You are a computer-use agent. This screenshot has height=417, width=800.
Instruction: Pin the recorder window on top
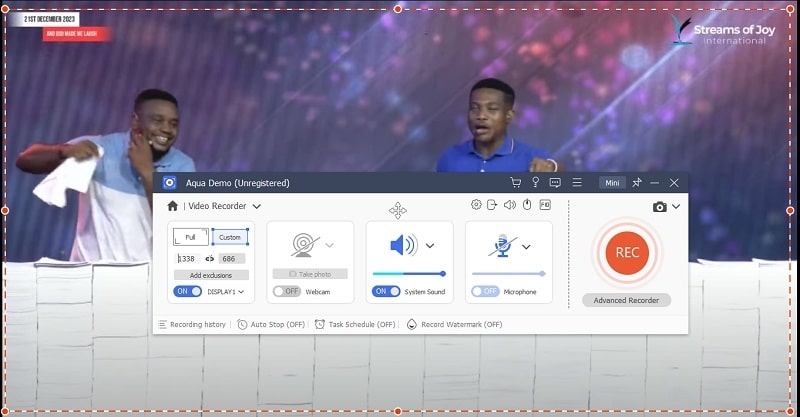point(636,183)
